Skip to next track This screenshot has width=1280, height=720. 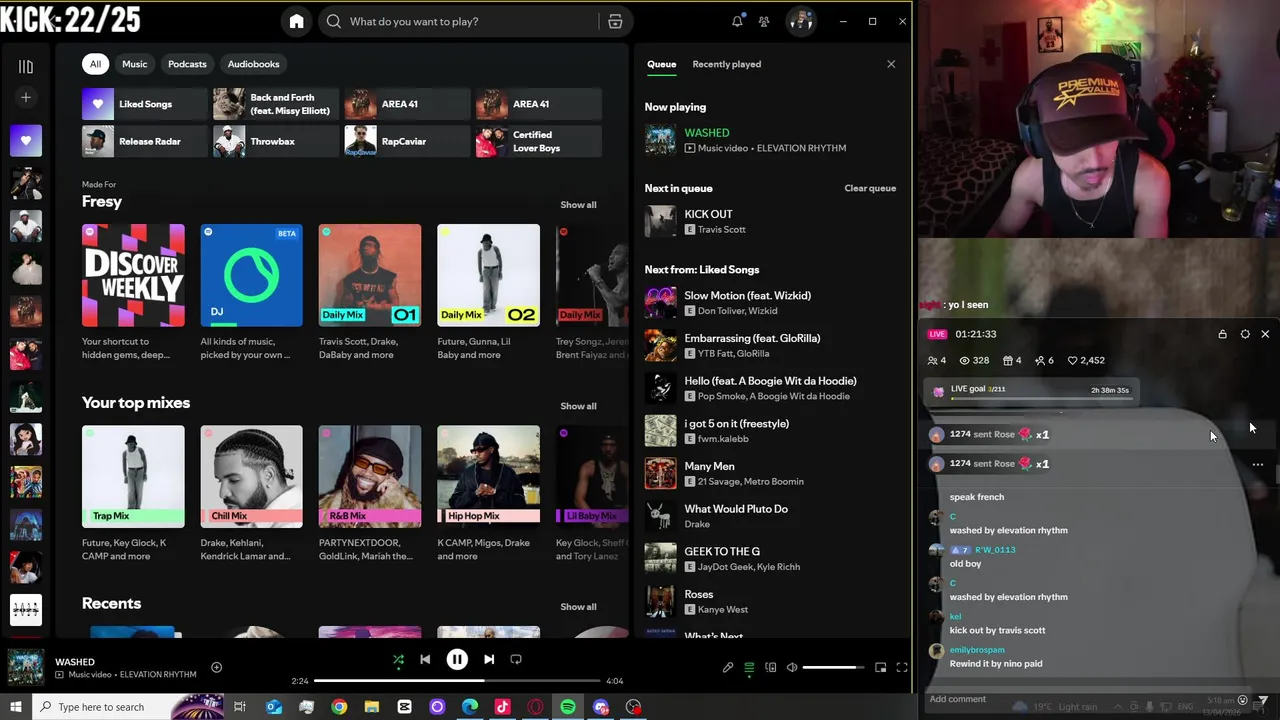489,660
